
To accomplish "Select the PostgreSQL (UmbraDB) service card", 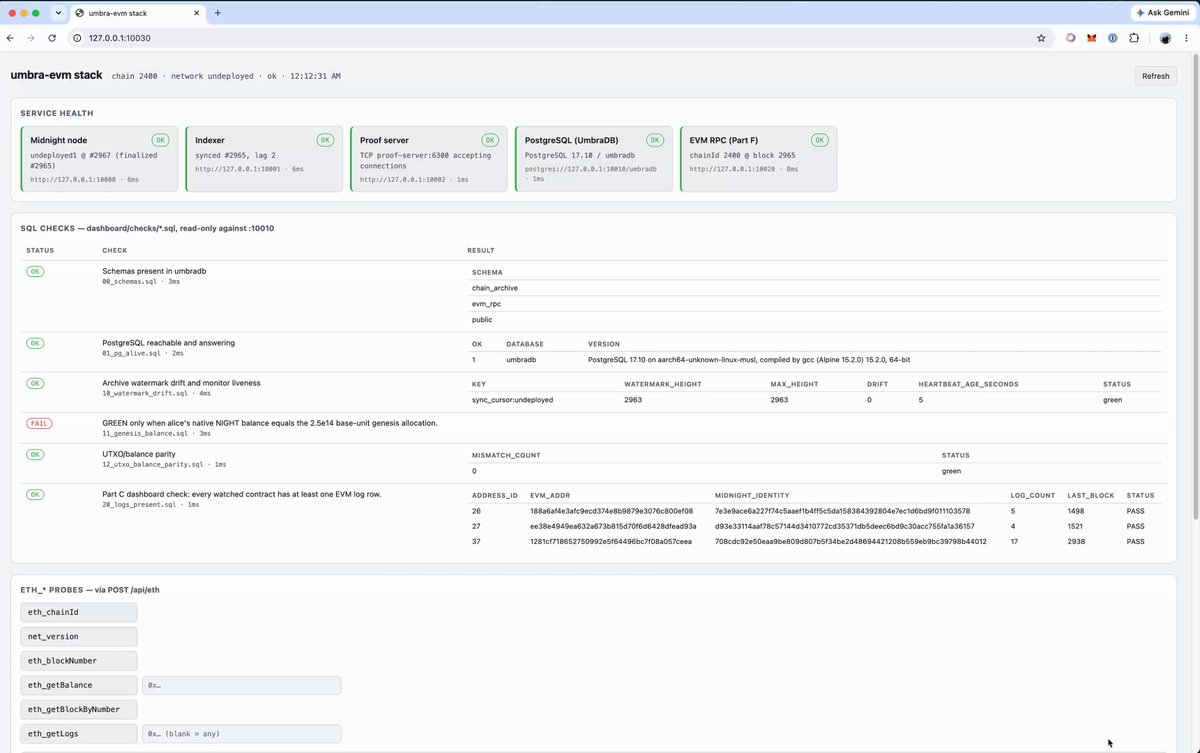I will (x=594, y=159).
